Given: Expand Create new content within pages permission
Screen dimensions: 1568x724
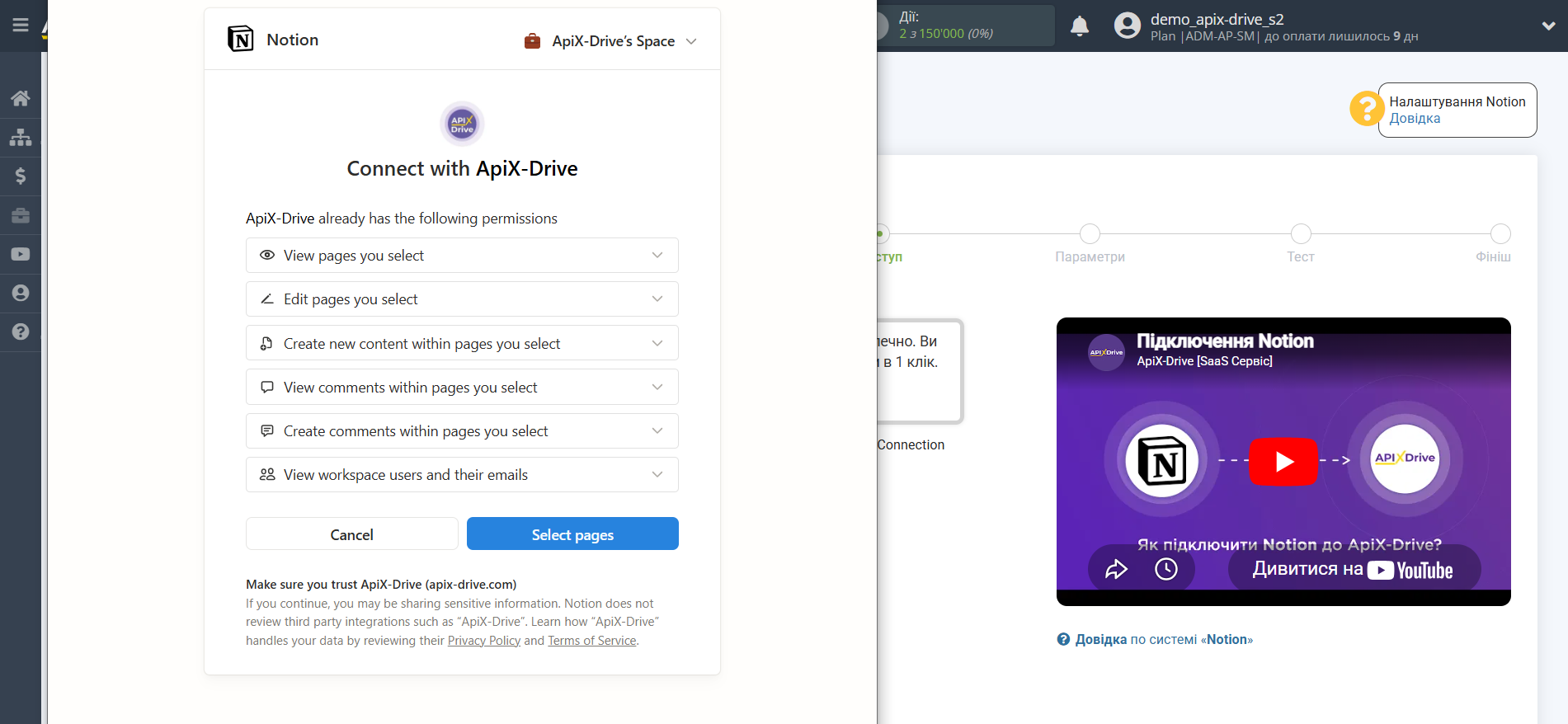Looking at the screenshot, I should tap(462, 343).
